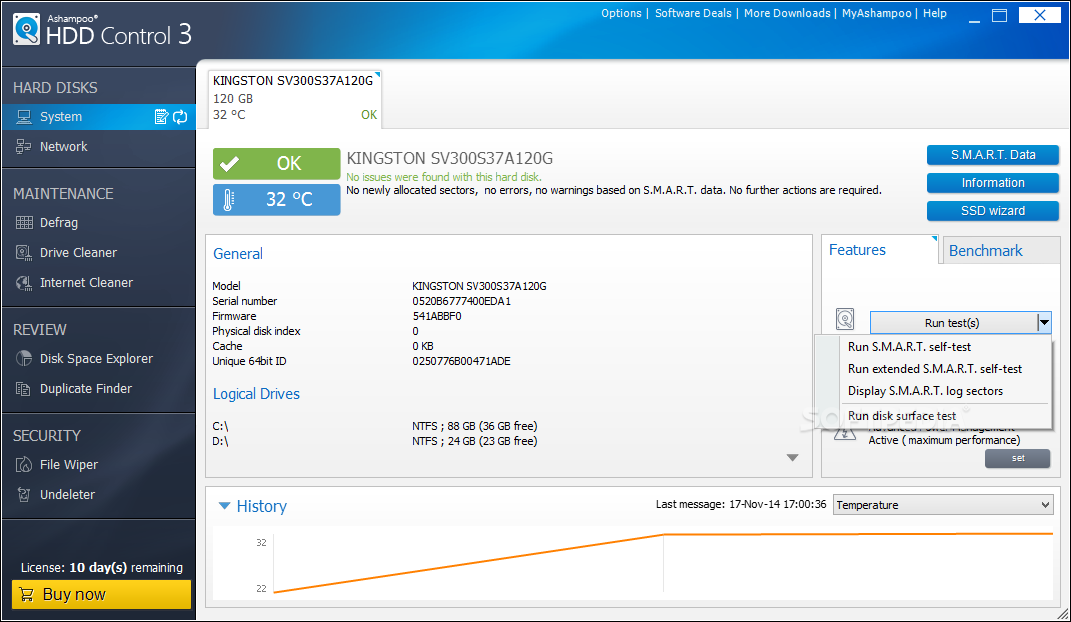Screen dimensions: 1071x622
Task: Select Display S.M.A.R.T. log sectors
Action: pos(926,391)
